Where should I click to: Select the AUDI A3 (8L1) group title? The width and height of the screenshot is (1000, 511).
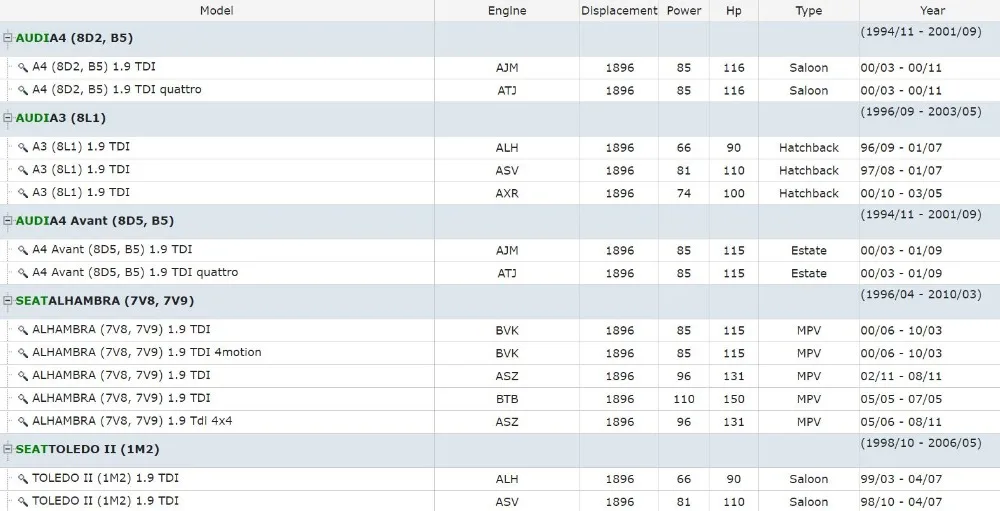(x=61, y=118)
